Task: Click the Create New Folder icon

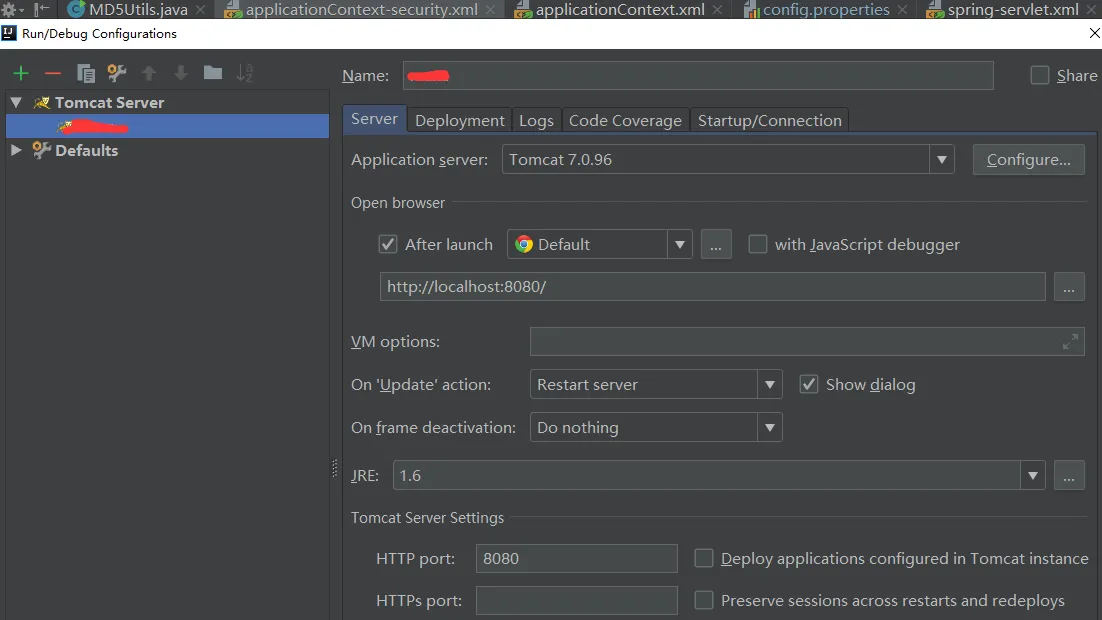Action: 212,73
